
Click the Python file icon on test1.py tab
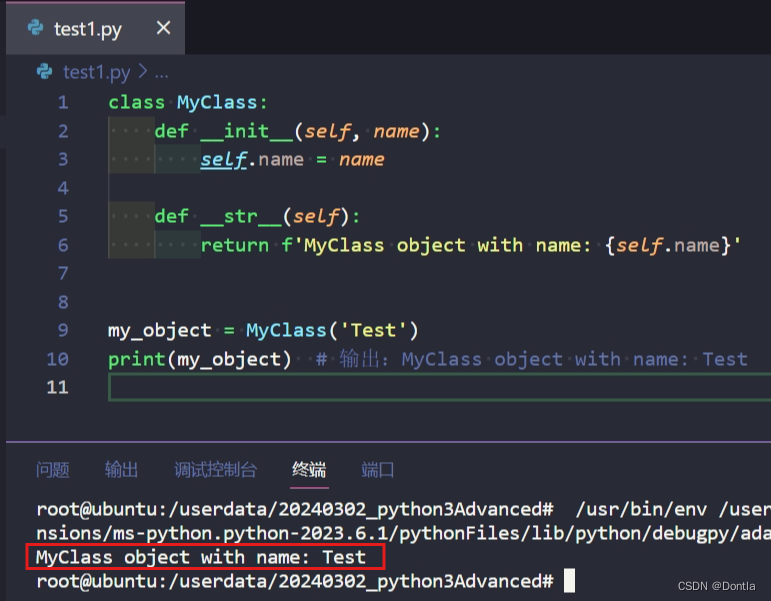(35, 28)
